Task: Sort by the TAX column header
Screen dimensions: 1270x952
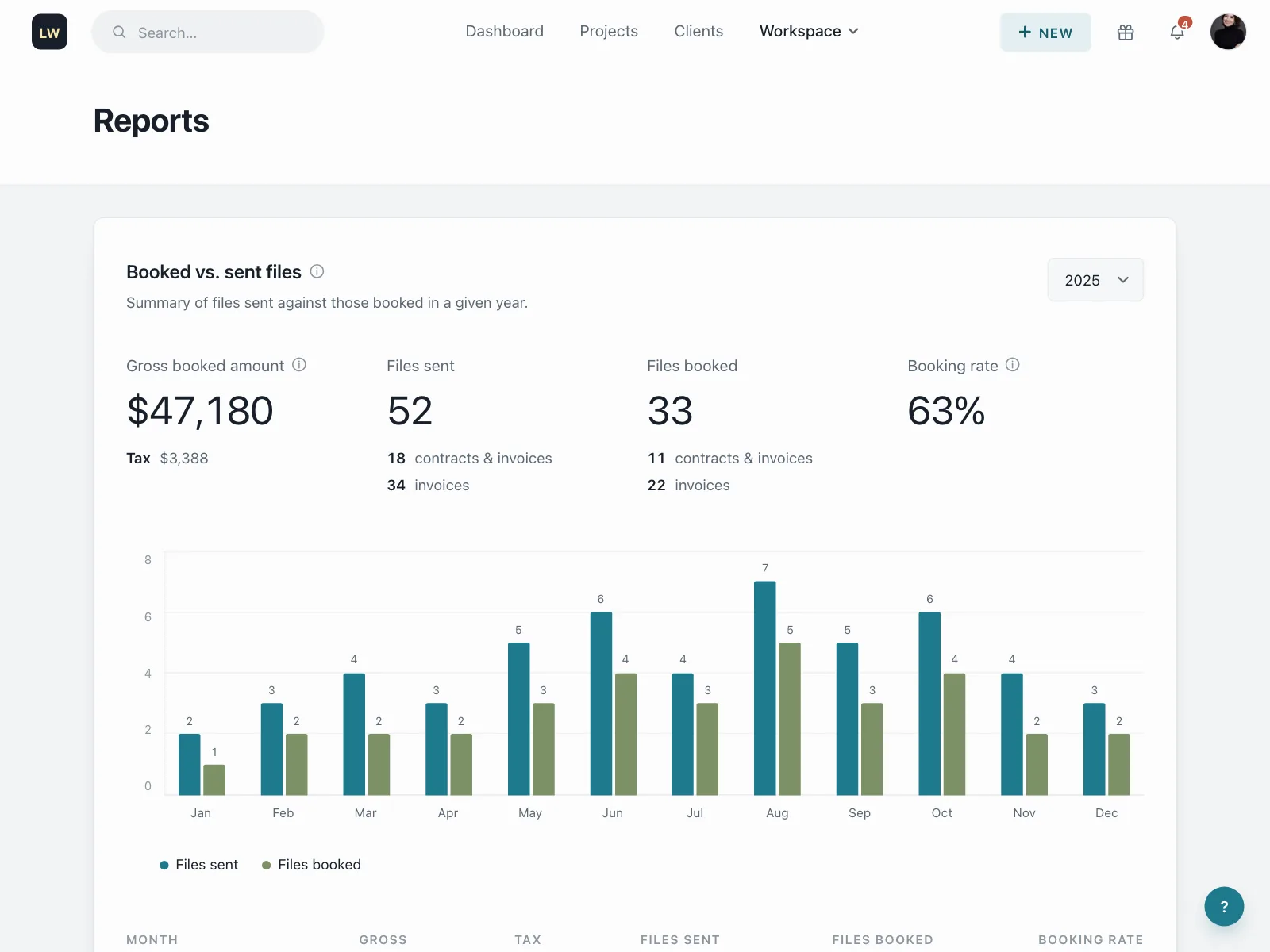Action: tap(528, 939)
